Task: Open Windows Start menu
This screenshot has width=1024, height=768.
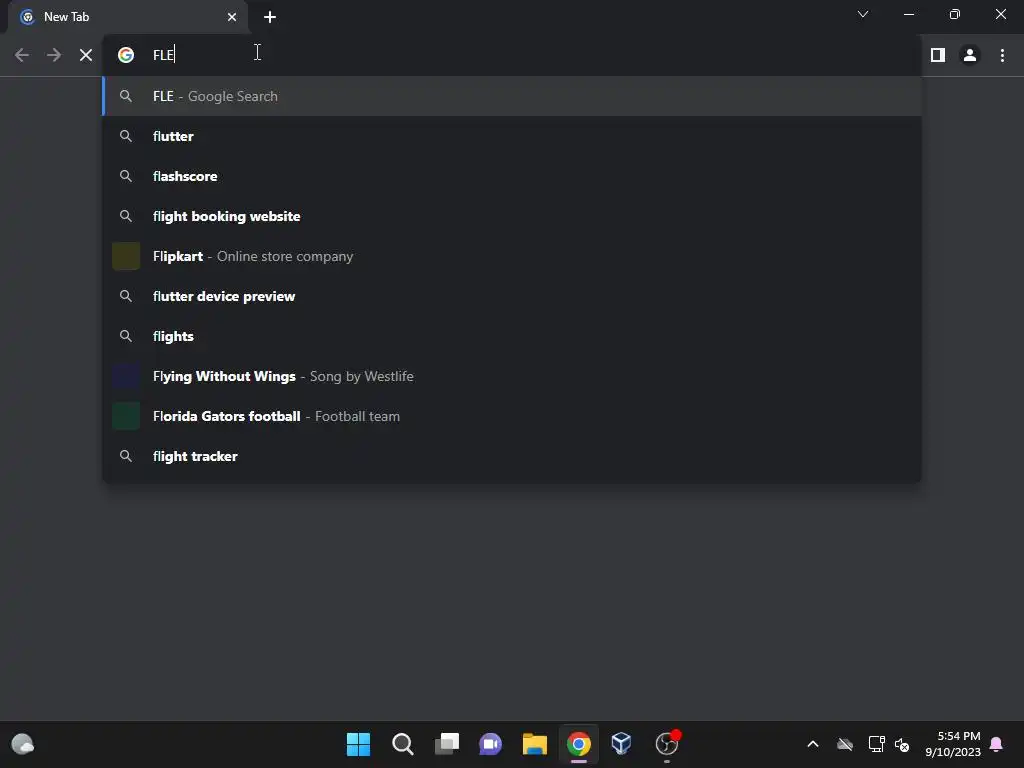Action: tap(358, 744)
